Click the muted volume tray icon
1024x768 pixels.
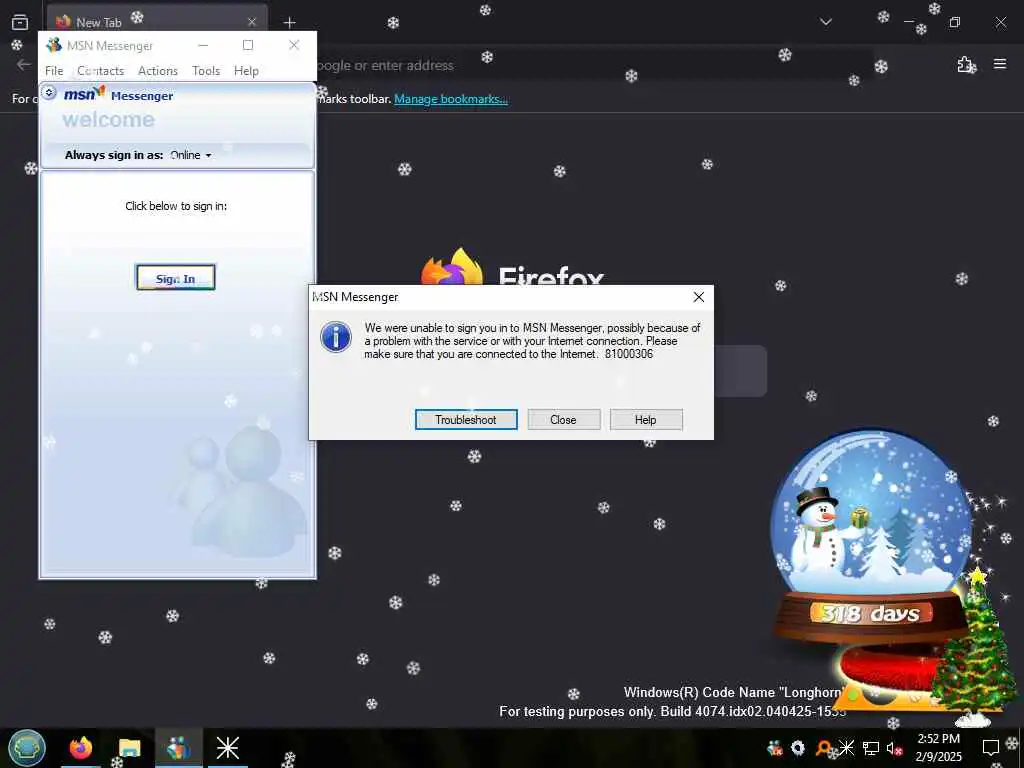pos(894,748)
